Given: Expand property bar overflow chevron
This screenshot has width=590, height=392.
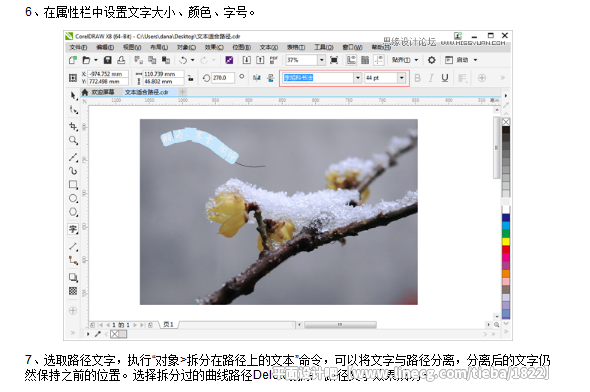Looking at the screenshot, I should 502,78.
